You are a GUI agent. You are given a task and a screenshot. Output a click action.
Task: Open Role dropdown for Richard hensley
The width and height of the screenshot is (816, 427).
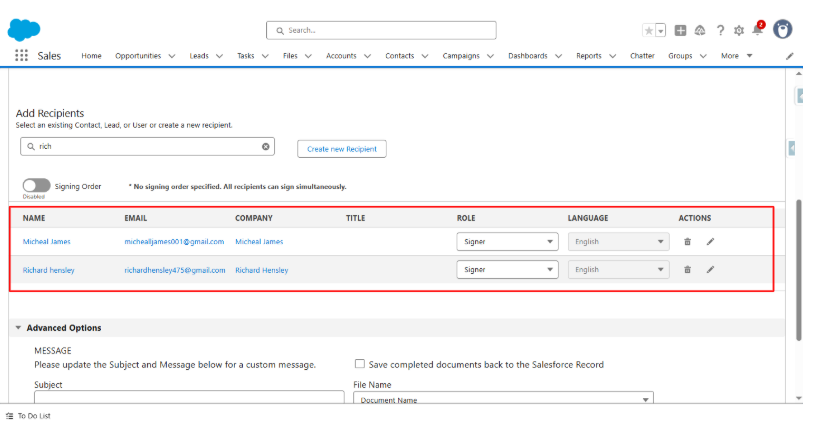click(507, 269)
